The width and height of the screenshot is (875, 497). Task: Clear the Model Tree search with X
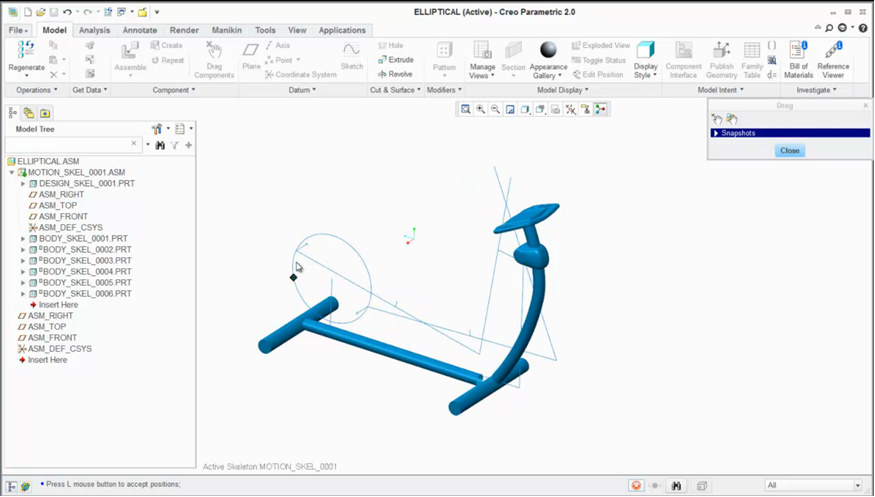[134, 144]
